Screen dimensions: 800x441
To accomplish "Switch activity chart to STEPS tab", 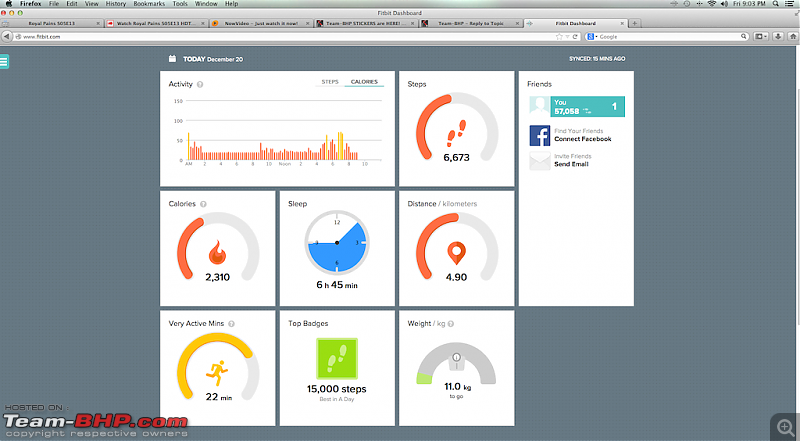I will [330, 82].
